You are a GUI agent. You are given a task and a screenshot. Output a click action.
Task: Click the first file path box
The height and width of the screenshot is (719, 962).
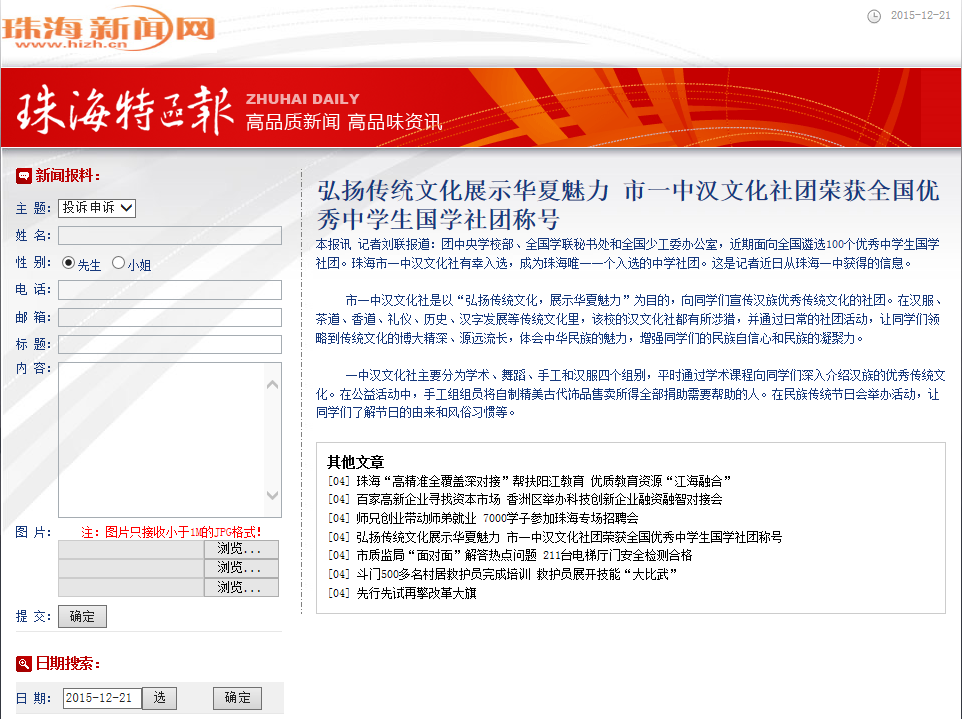pyautogui.click(x=131, y=549)
